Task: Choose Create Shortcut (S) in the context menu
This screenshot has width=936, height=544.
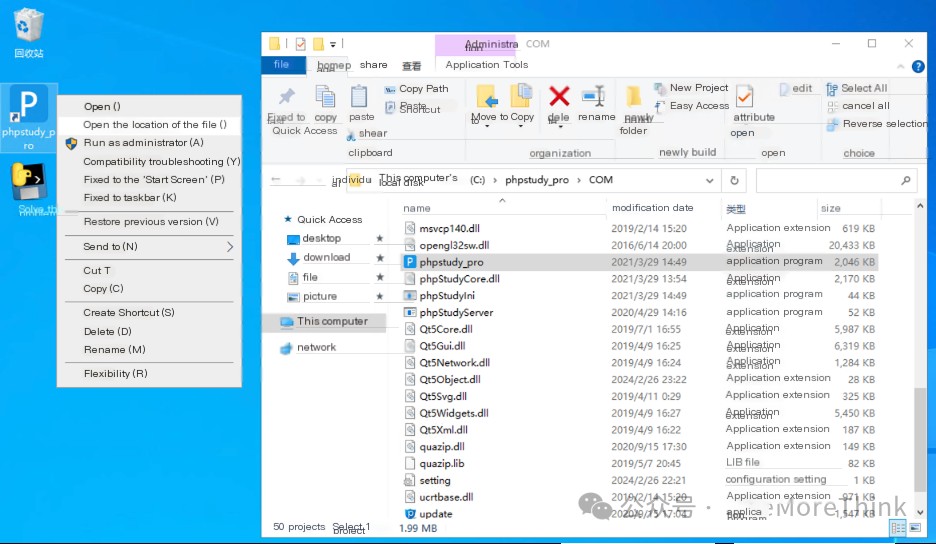Action: click(149, 312)
